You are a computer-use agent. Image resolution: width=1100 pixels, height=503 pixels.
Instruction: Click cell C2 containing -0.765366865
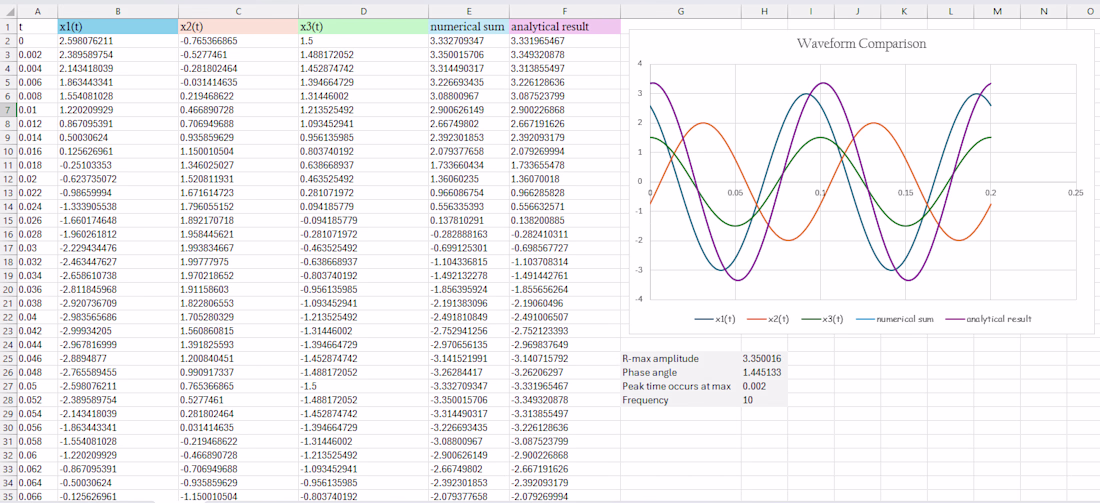238,41
